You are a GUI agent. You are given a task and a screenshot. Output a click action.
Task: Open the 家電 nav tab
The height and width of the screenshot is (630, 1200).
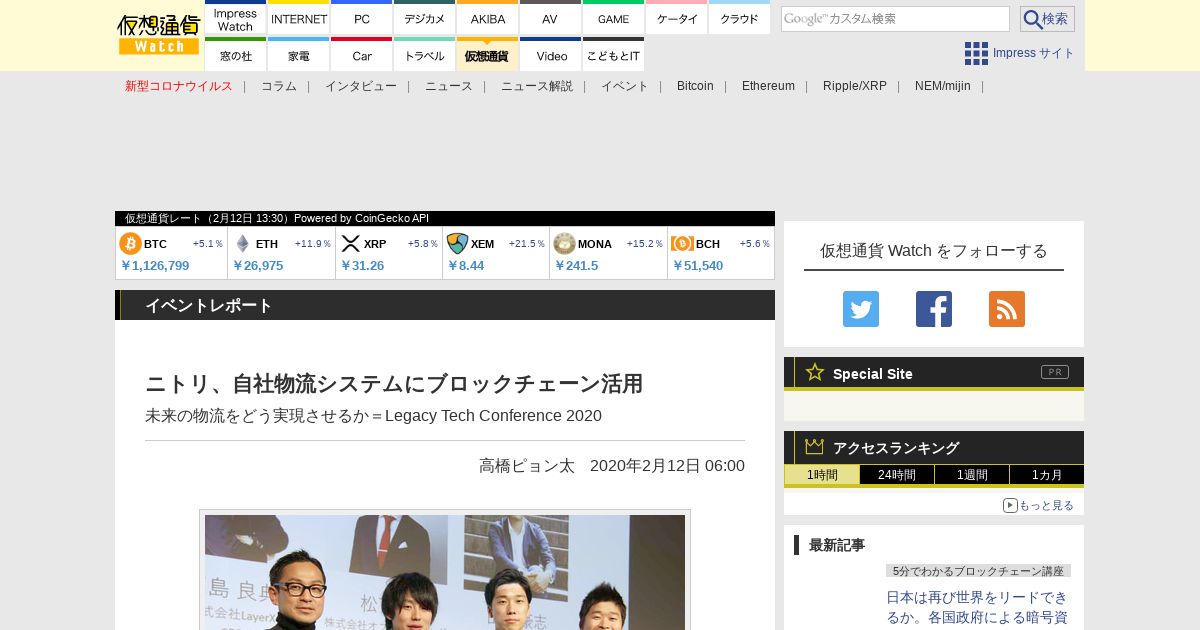point(298,56)
